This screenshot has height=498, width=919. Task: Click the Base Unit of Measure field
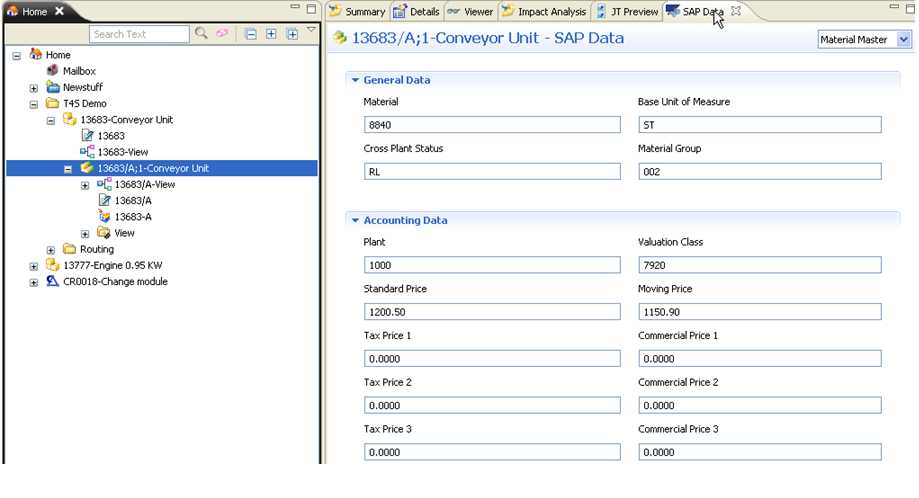760,124
